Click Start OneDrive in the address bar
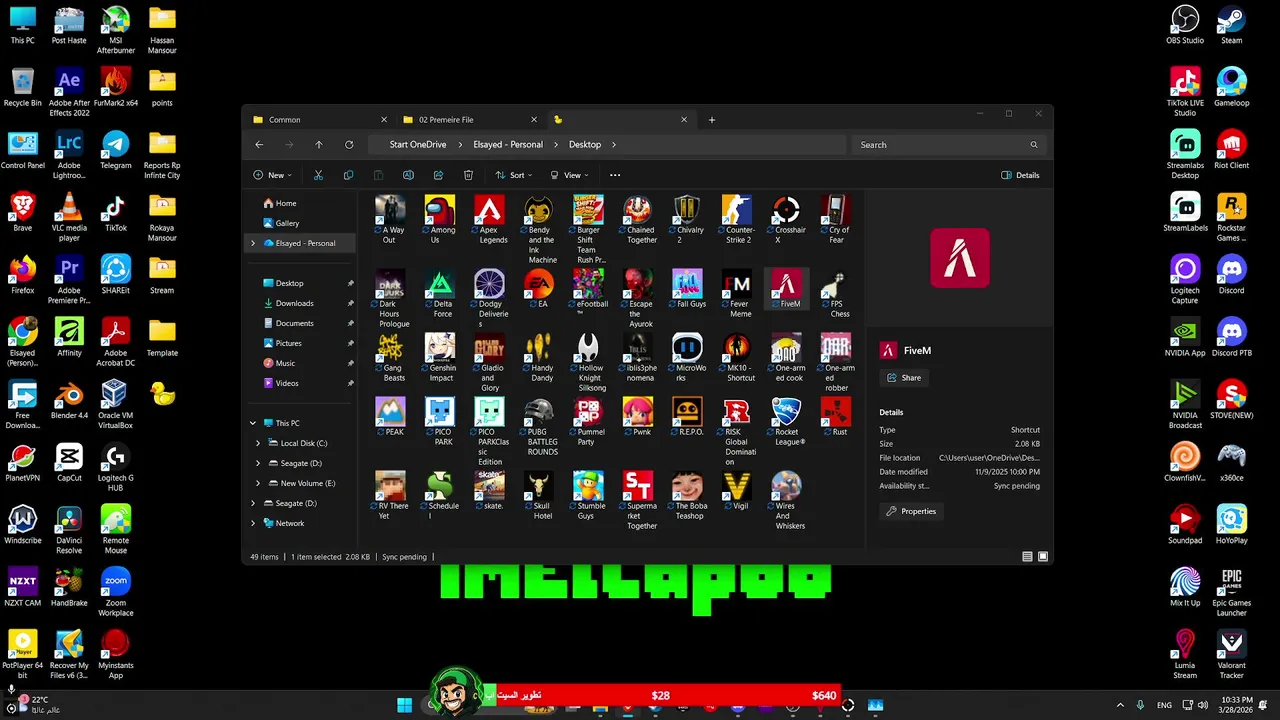 pyautogui.click(x=418, y=145)
